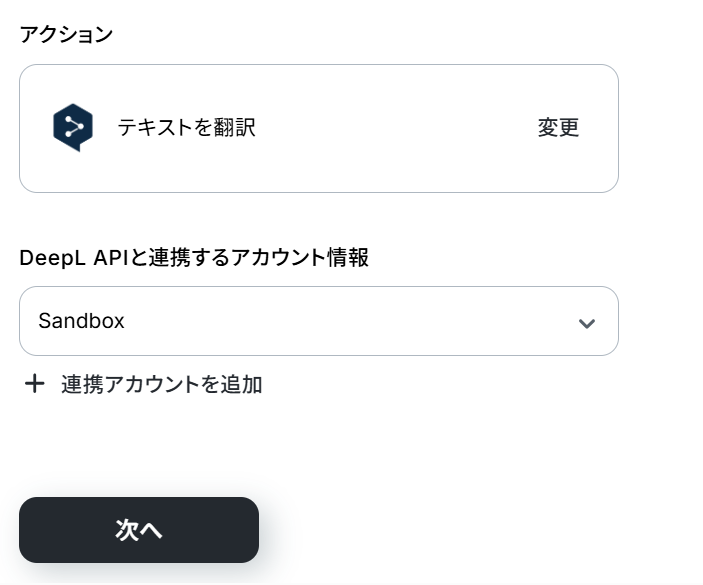
Task: Tap the DeepL speech-bubble app icon
Action: point(73,128)
